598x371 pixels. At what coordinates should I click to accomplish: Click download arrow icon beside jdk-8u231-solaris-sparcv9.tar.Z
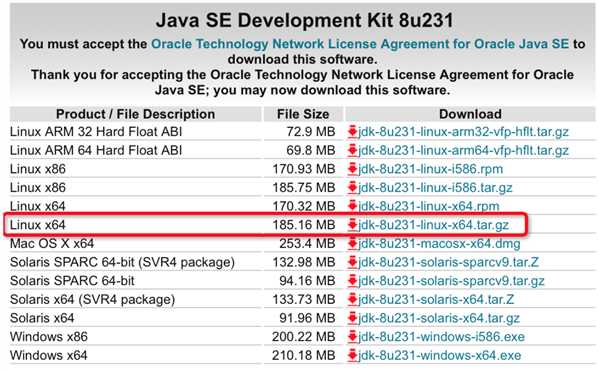point(352,262)
